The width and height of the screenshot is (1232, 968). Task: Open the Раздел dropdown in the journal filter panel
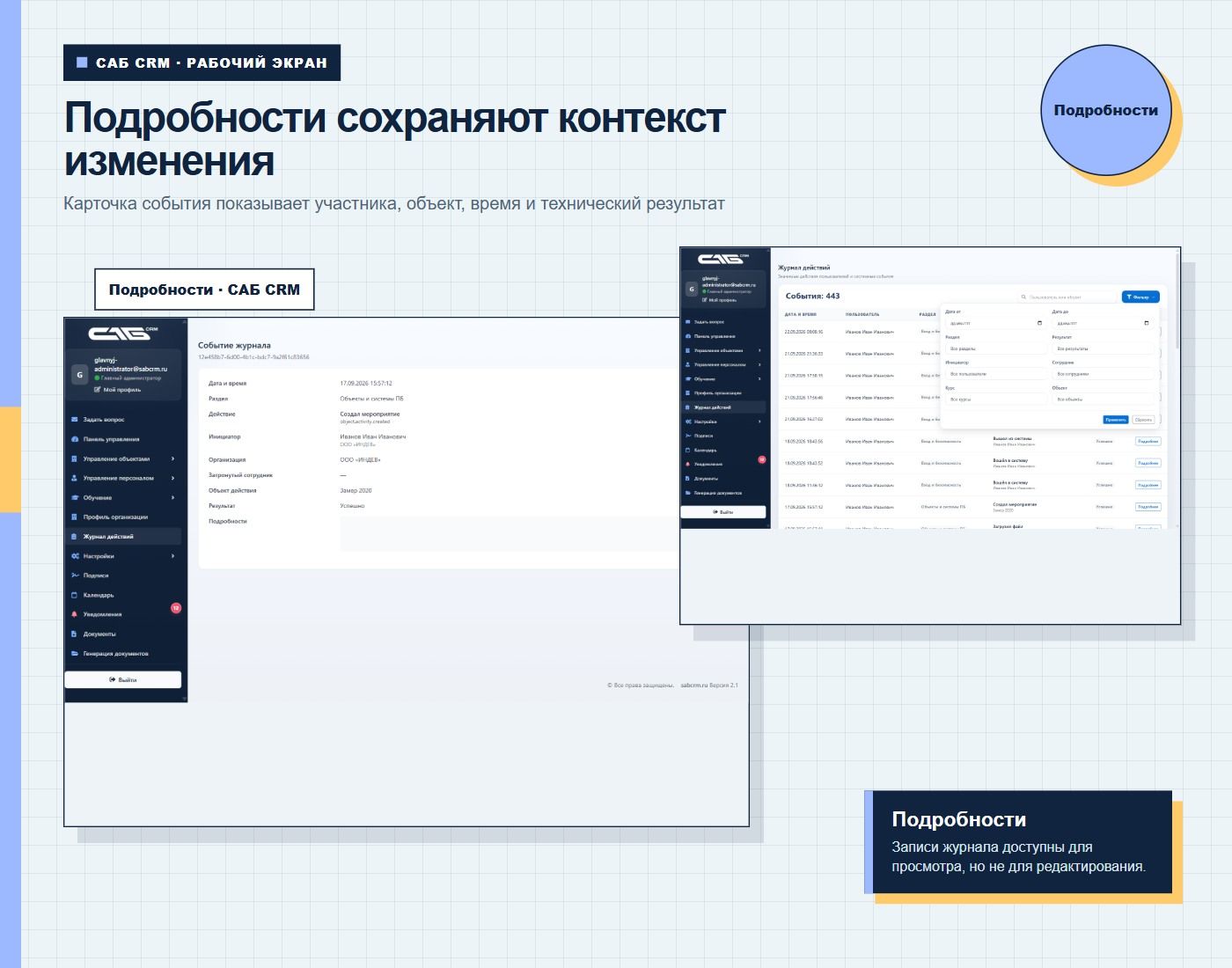[996, 348]
